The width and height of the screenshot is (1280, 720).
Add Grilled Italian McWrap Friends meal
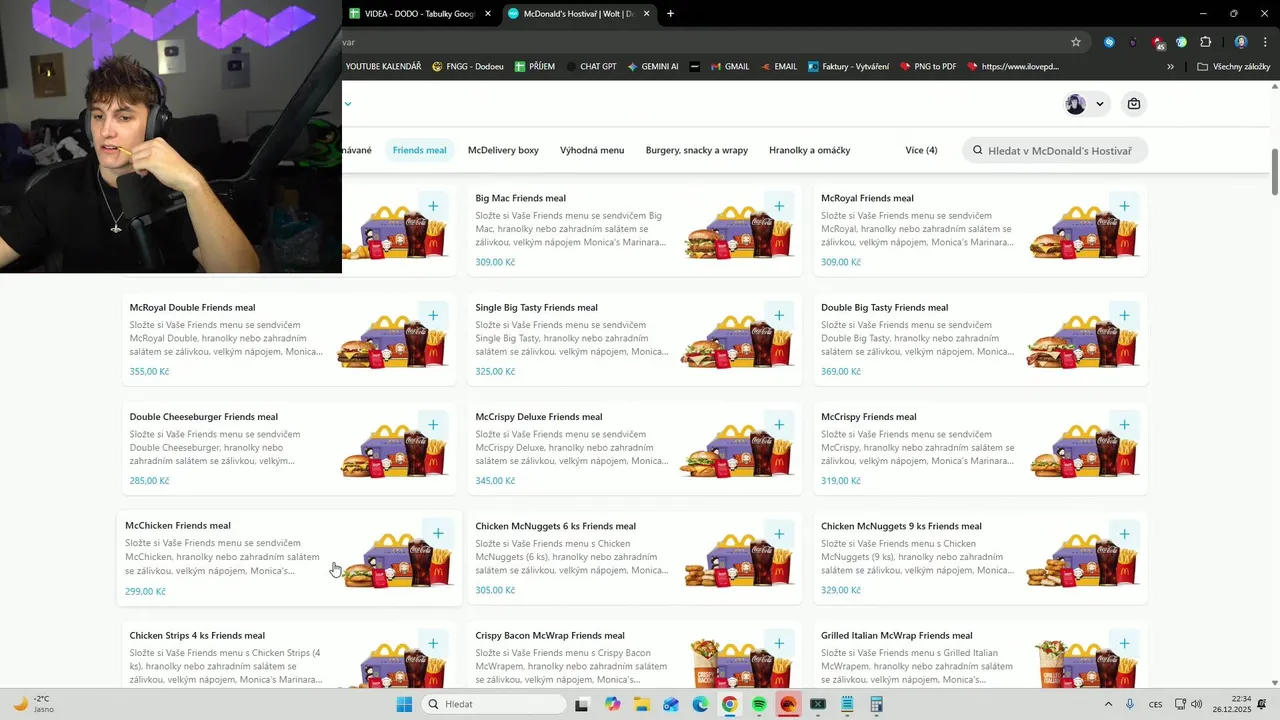pyautogui.click(x=1124, y=644)
